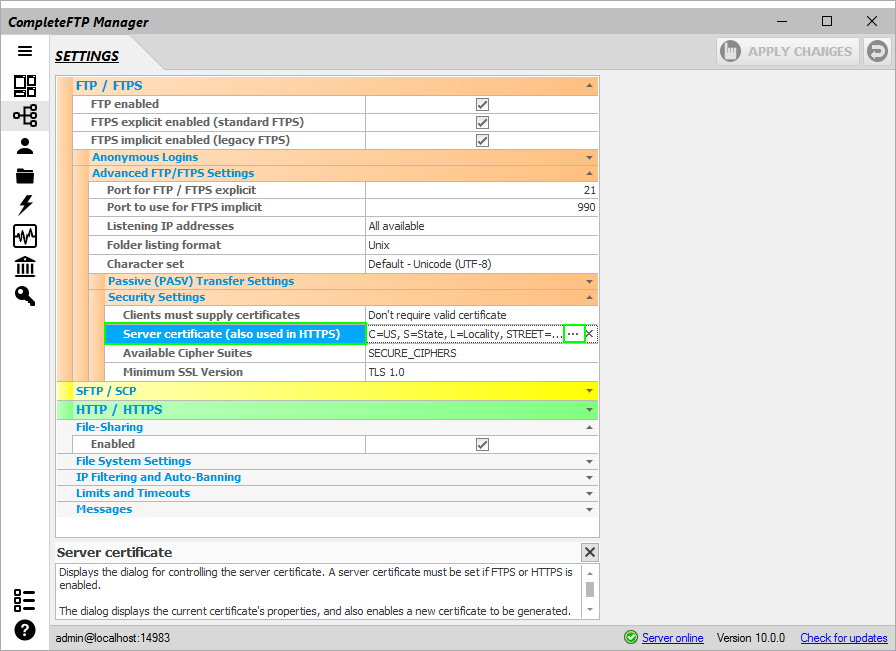Screen dimensions: 896x651
Task: Toggle File-Sharing Enabled checkbox
Action: 482,445
